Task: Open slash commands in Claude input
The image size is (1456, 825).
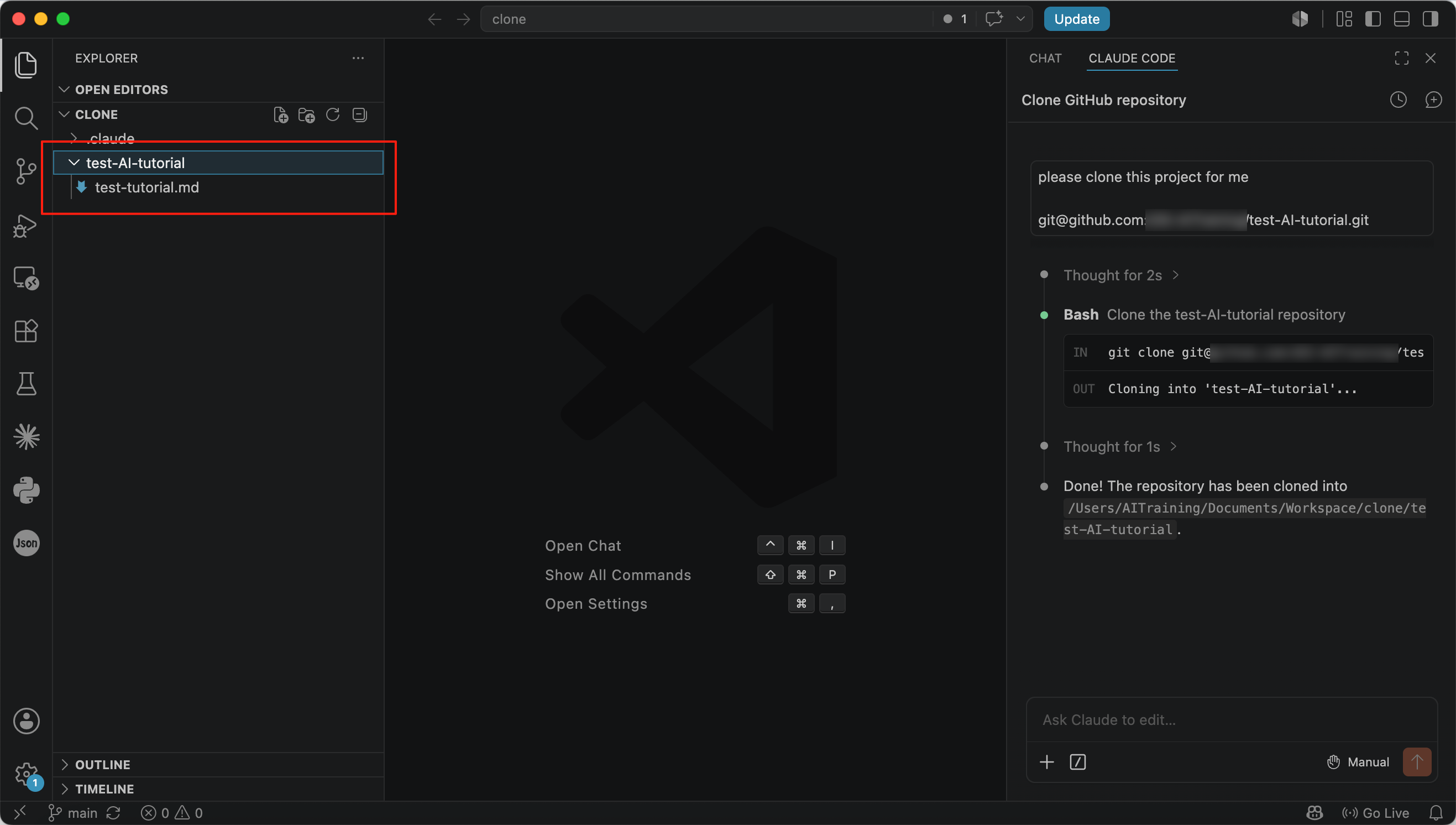Action: pyautogui.click(x=1078, y=761)
